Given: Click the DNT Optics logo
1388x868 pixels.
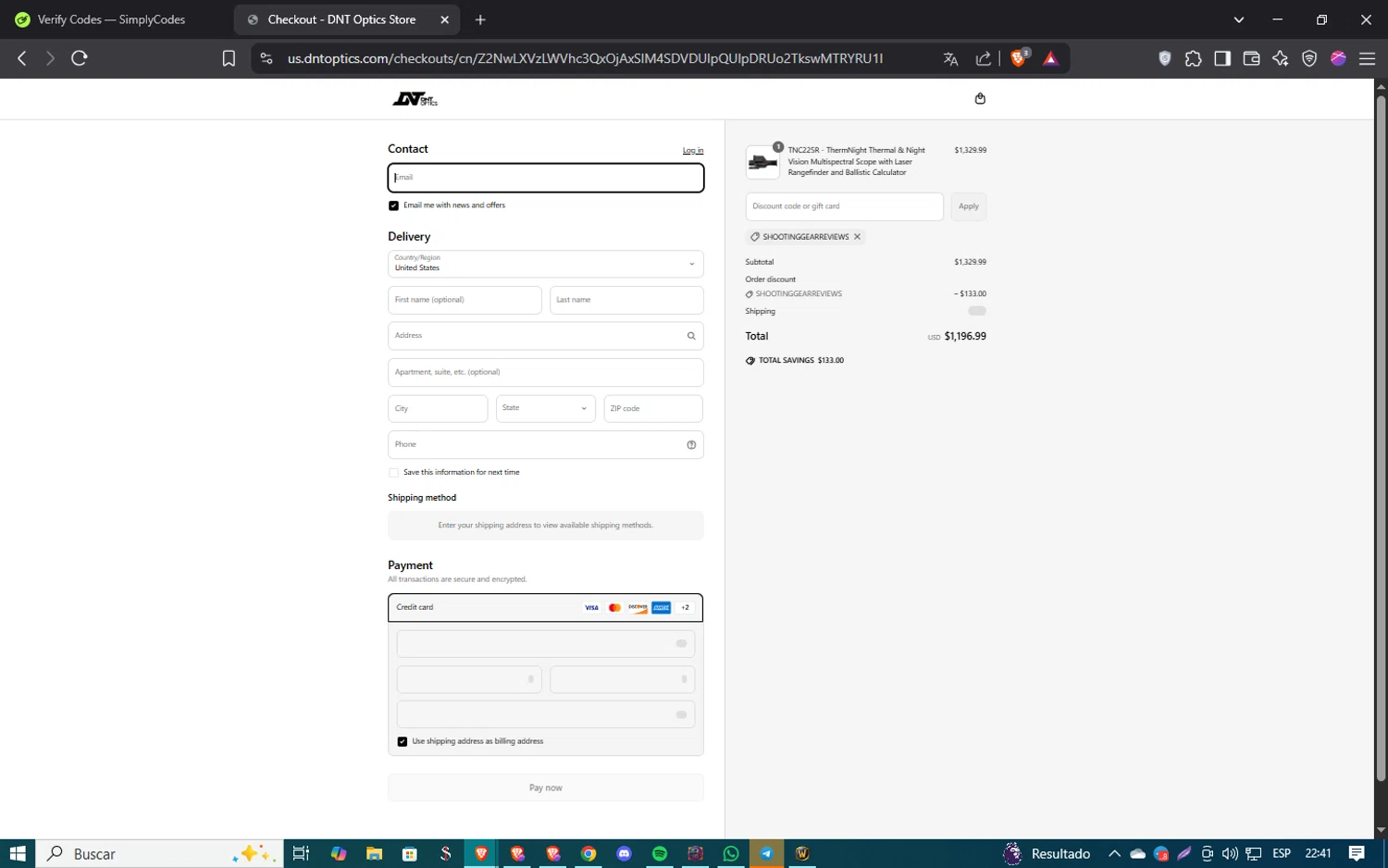Looking at the screenshot, I should [x=415, y=99].
